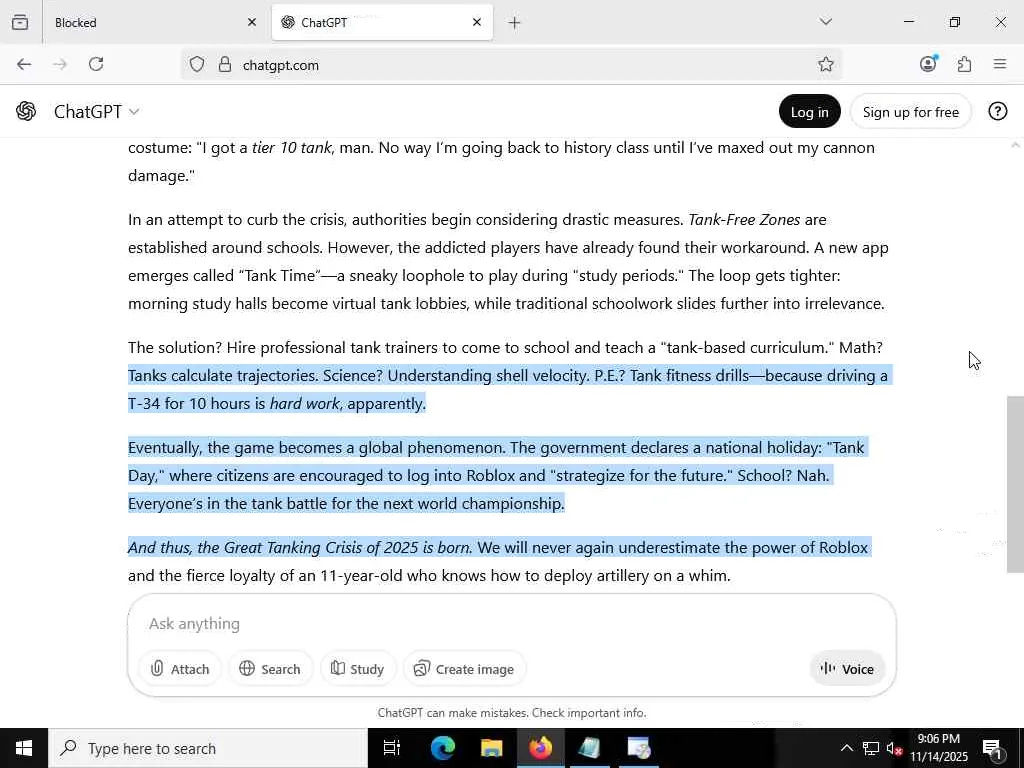1024x768 pixels.
Task: Open a new browser tab
Action: point(515,23)
